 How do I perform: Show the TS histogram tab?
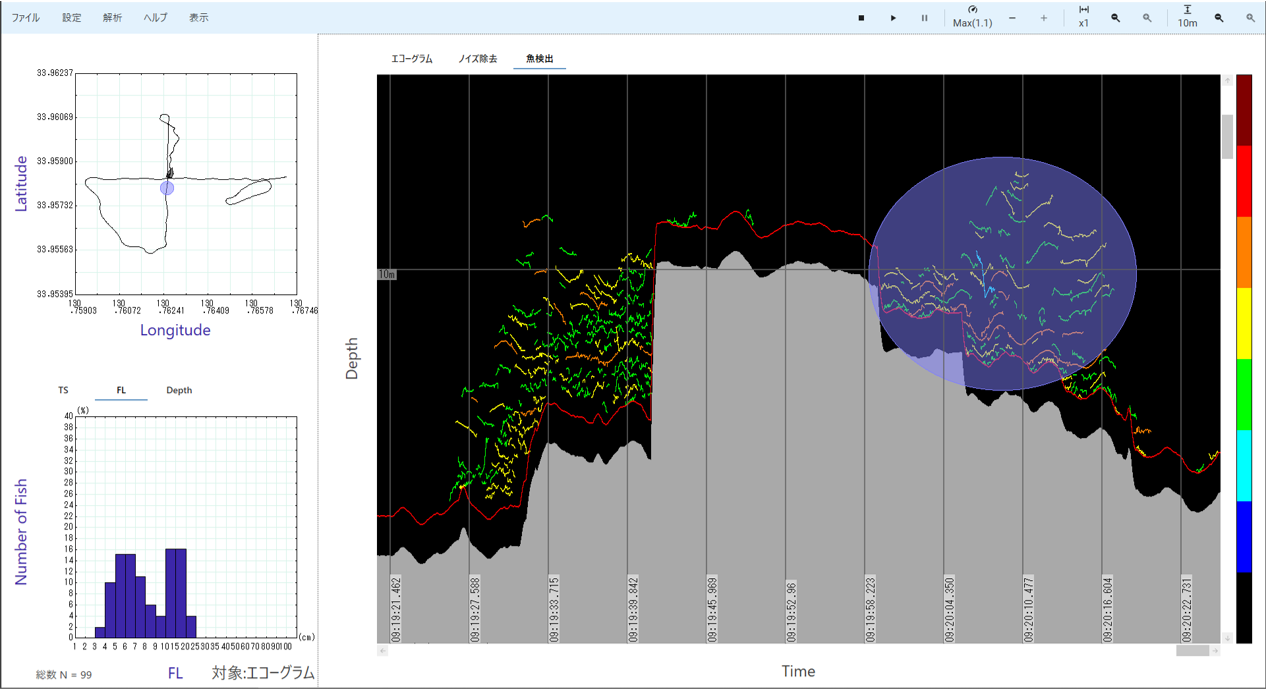(63, 390)
